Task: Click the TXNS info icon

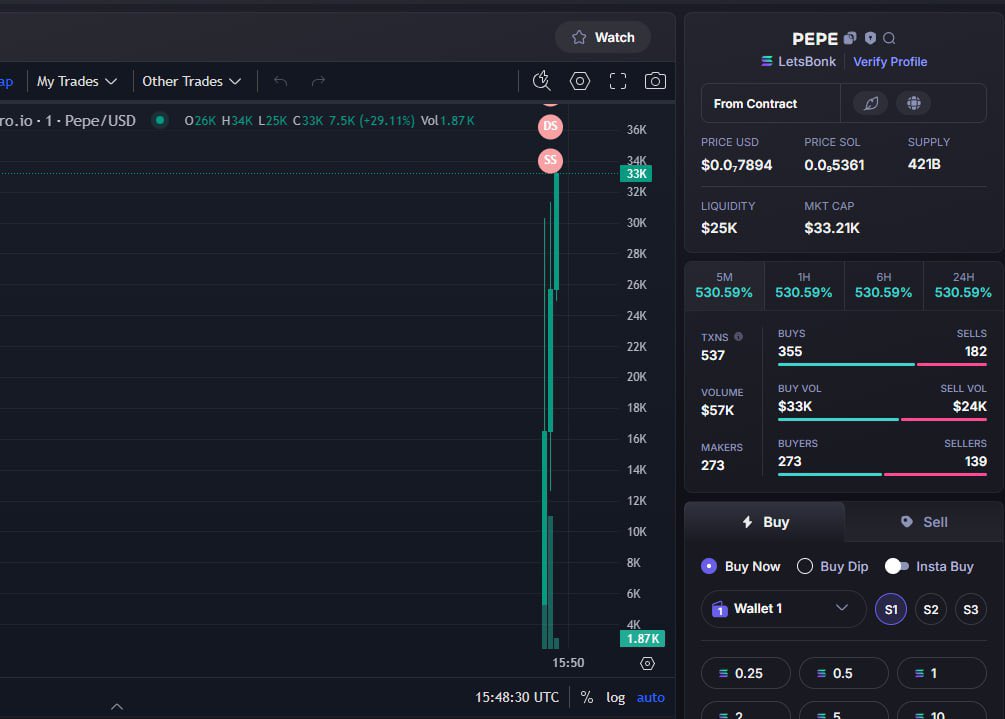Action: (x=738, y=336)
